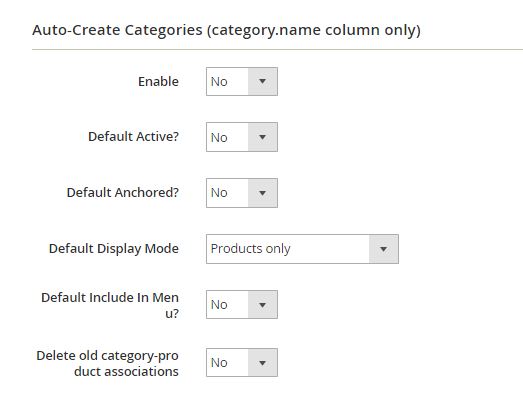Viewport: 523px width, 402px height.
Task: Open the Default Anchored? dropdown arrow
Action: [263, 193]
